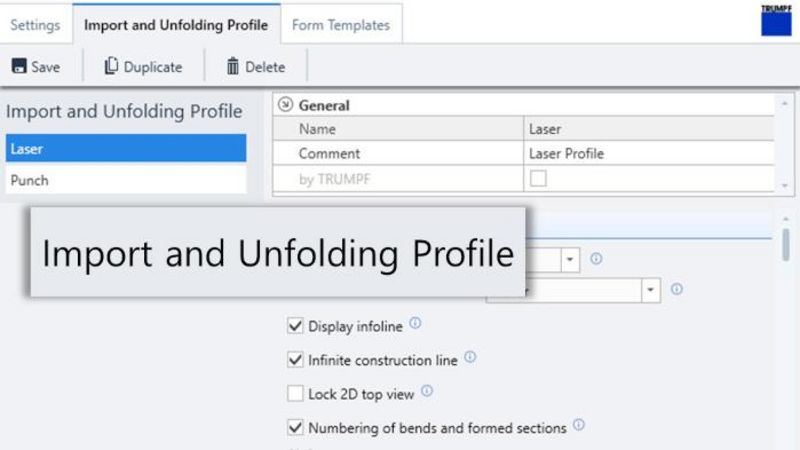800x450 pixels.
Task: Collapse the General section expander
Action: (285, 105)
